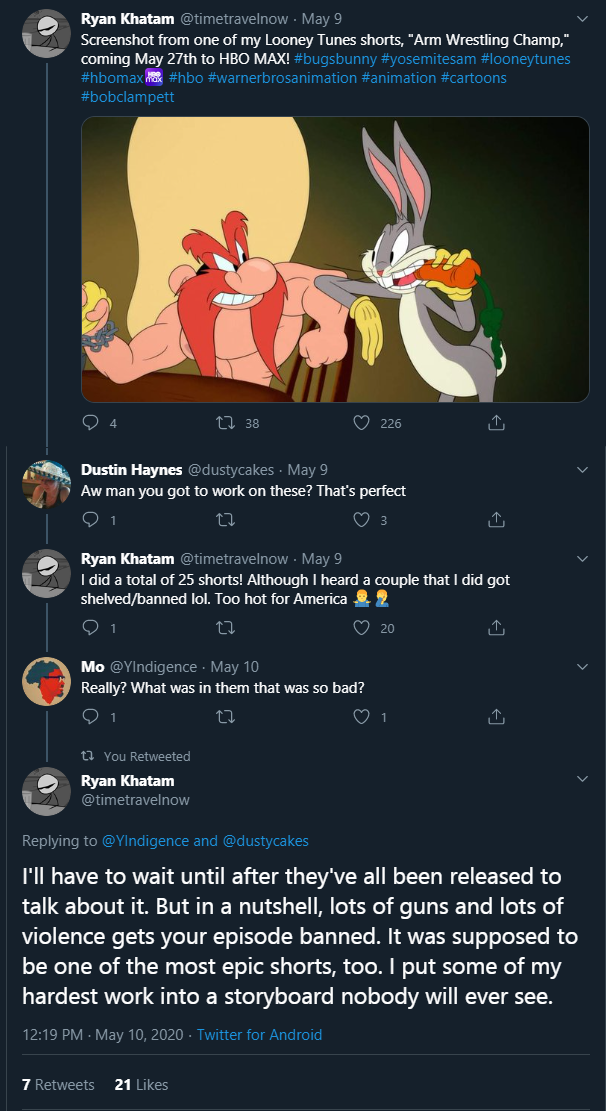This screenshot has height=1111, width=606.
Task: Reply to Dustin Haynes' tweet
Action: pos(91,520)
